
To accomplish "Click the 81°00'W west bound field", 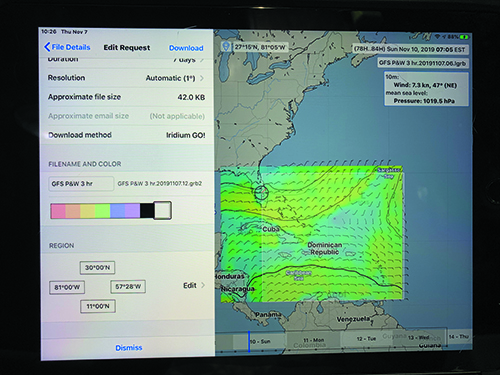I will click(x=67, y=287).
